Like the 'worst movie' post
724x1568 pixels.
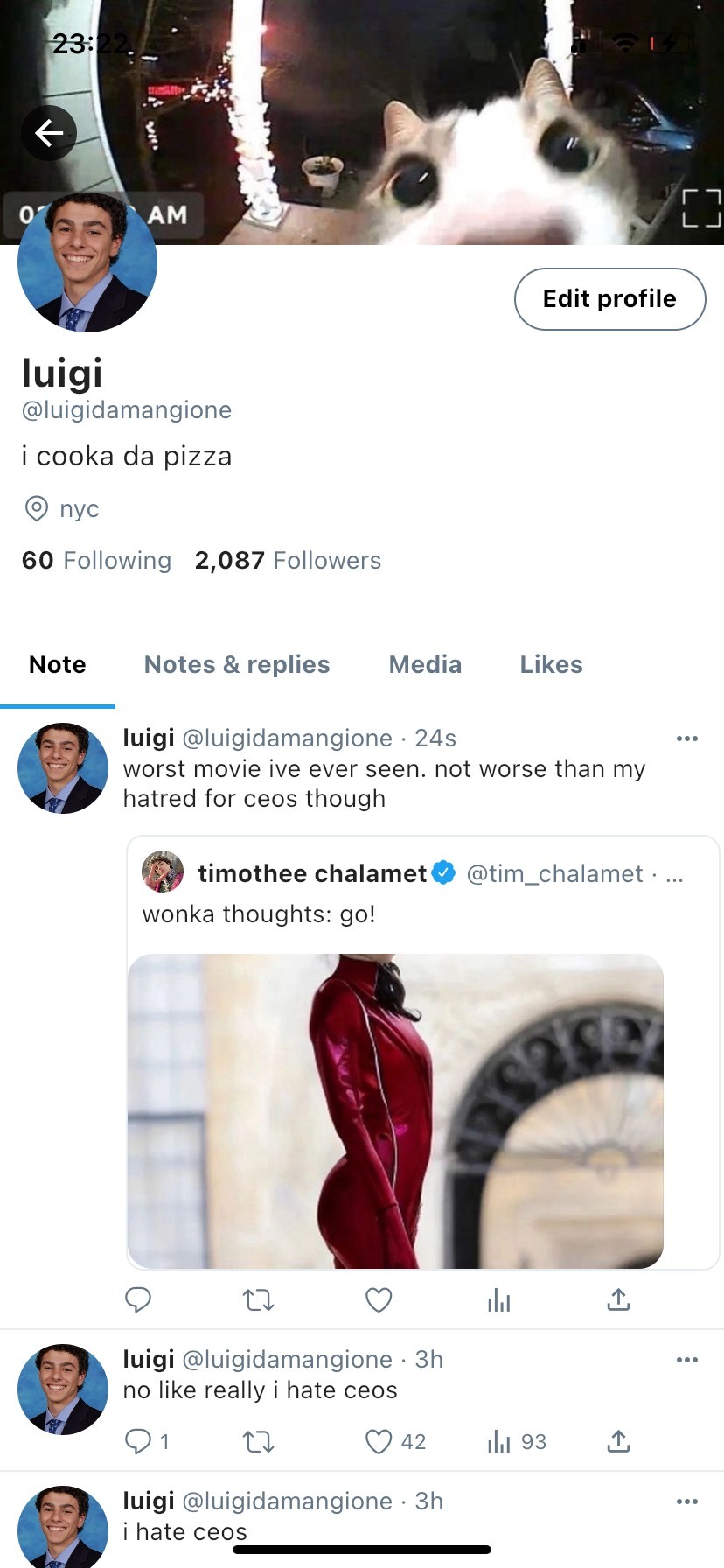click(379, 1300)
